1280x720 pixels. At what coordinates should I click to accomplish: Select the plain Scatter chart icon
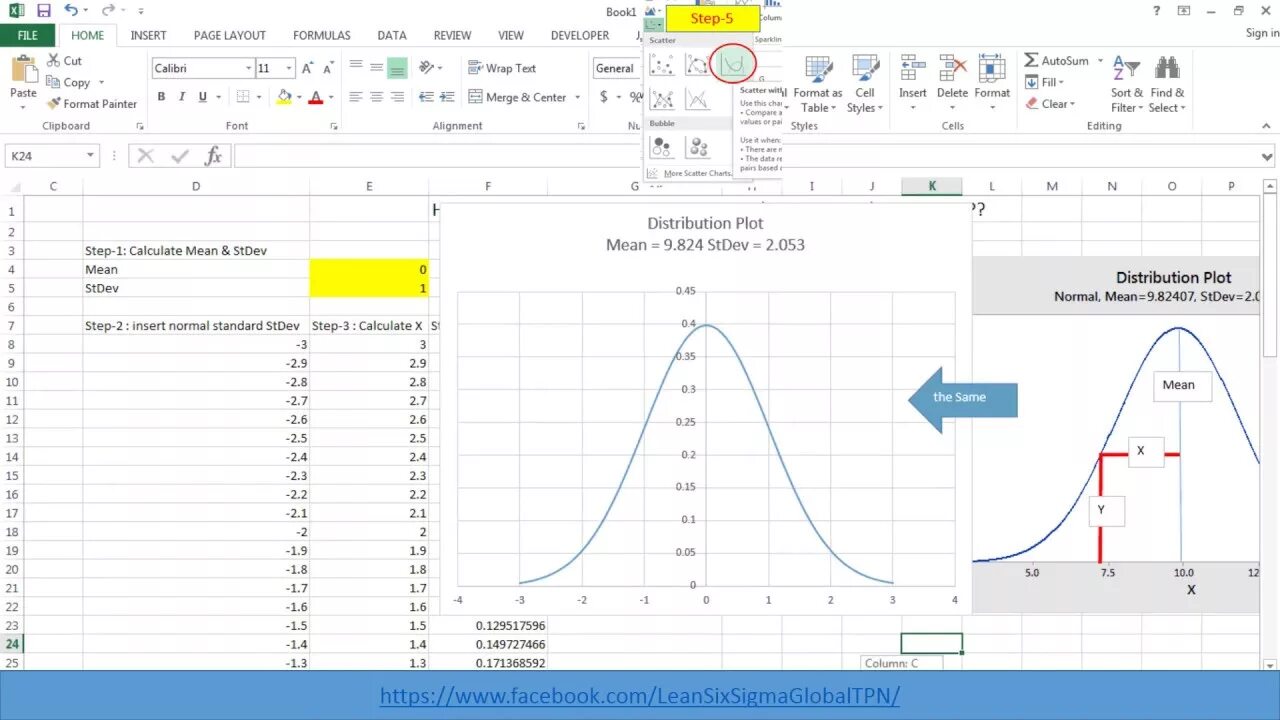[x=662, y=66]
